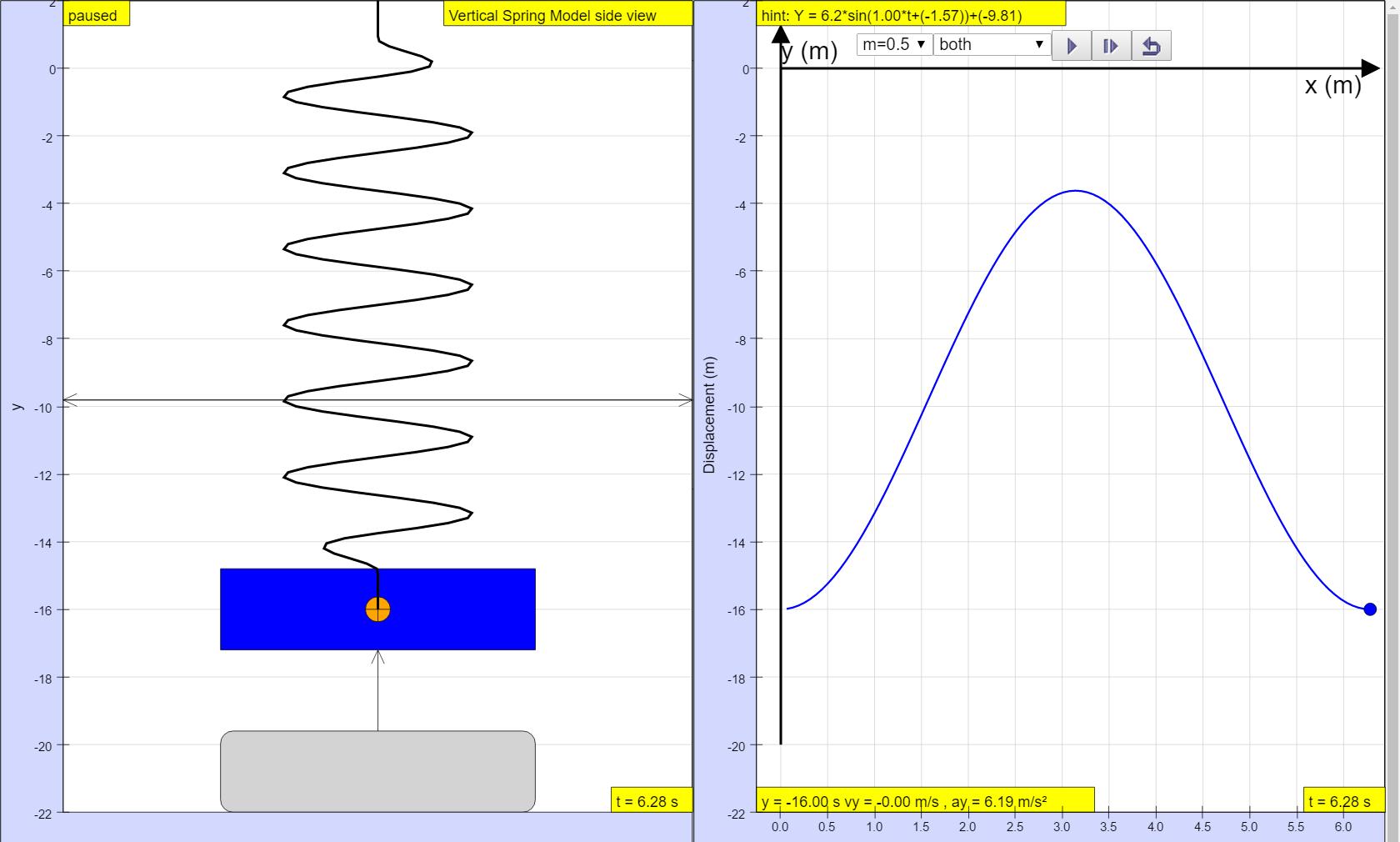Click the blue mass block
1400x842 pixels.
click(x=377, y=609)
